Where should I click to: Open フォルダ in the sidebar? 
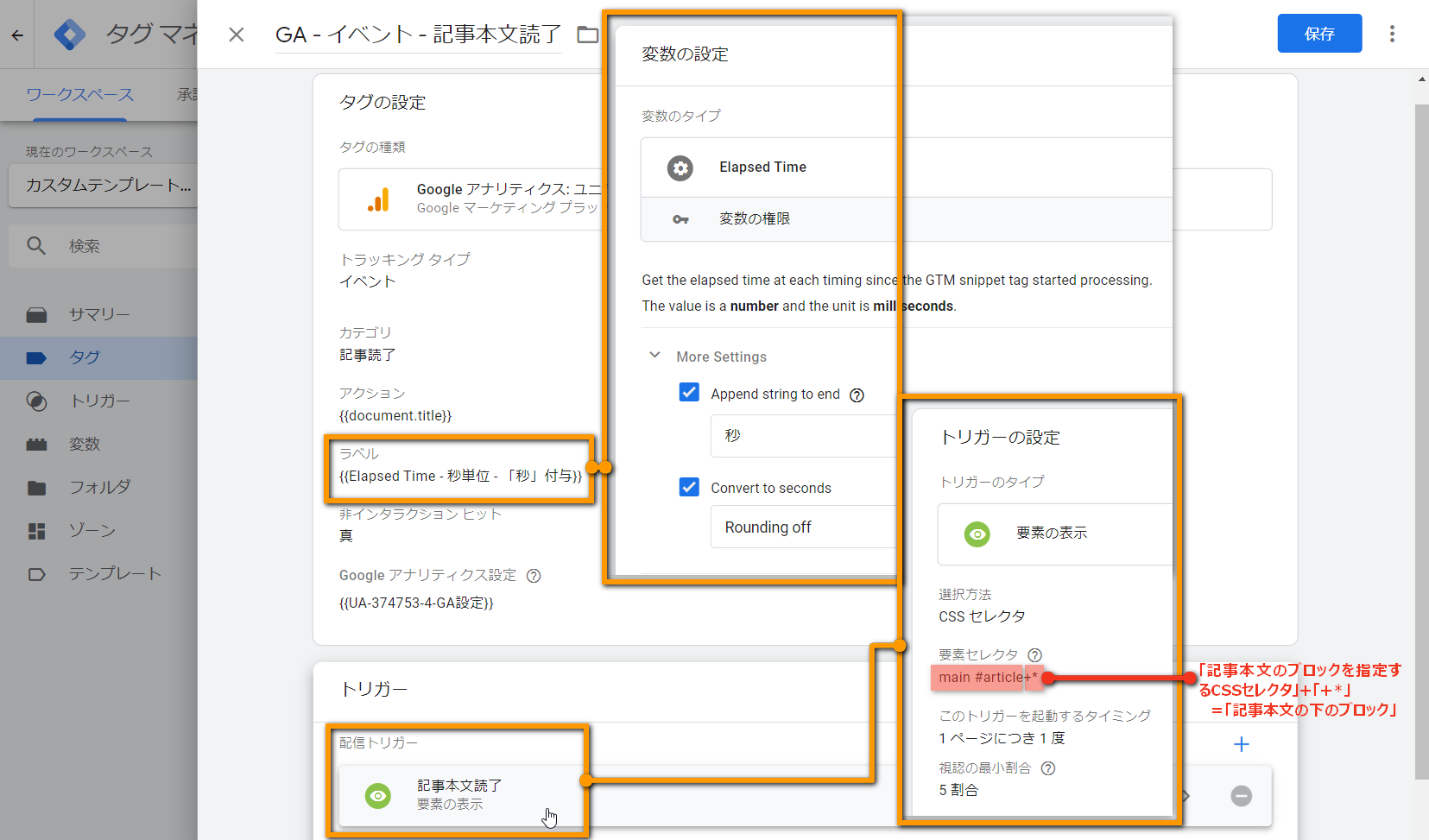coord(99,487)
